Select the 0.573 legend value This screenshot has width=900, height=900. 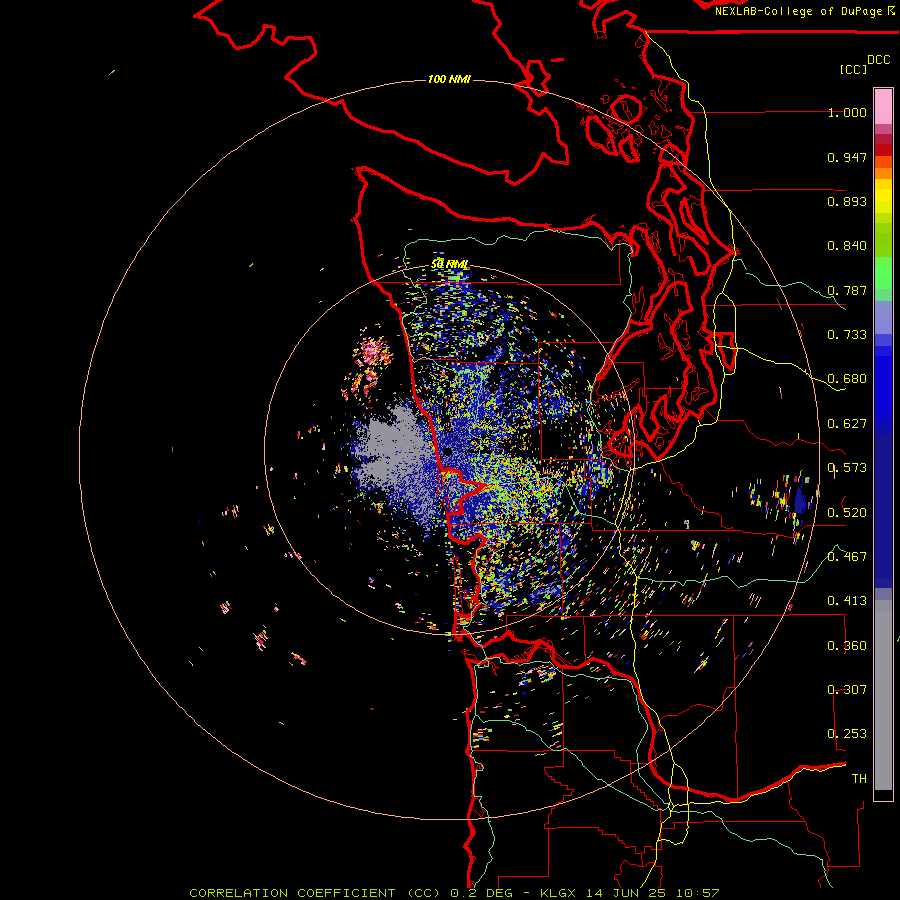pos(847,468)
